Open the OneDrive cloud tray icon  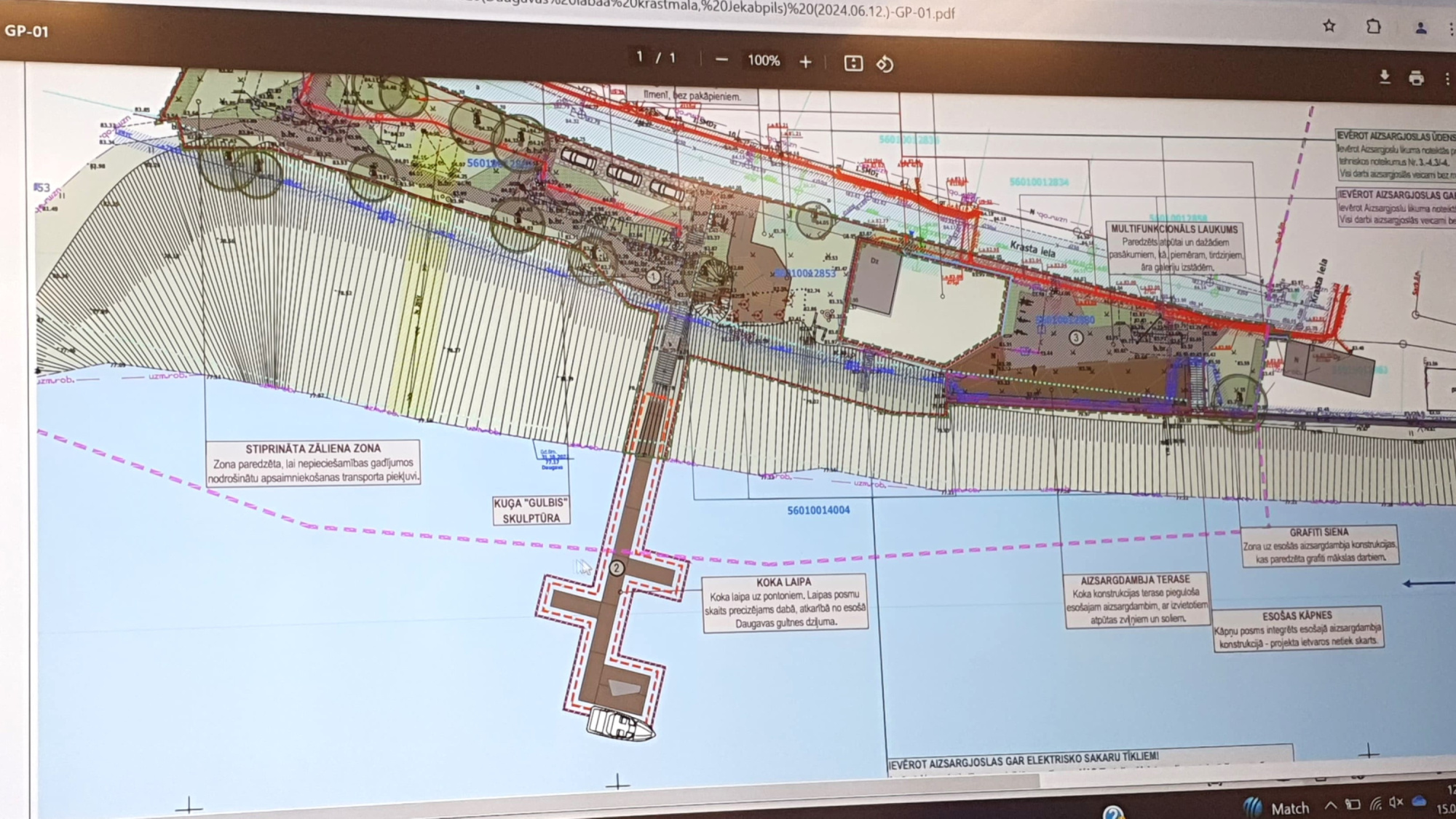click(1419, 802)
